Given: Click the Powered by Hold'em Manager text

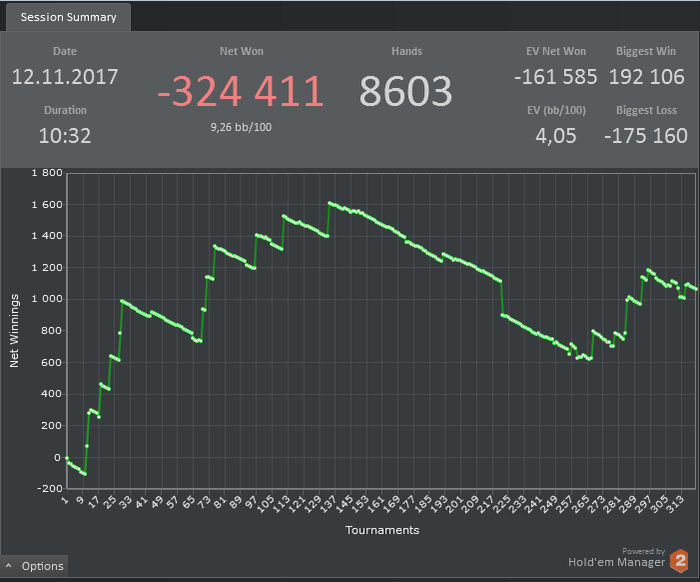Looking at the screenshot, I should 617,558.
